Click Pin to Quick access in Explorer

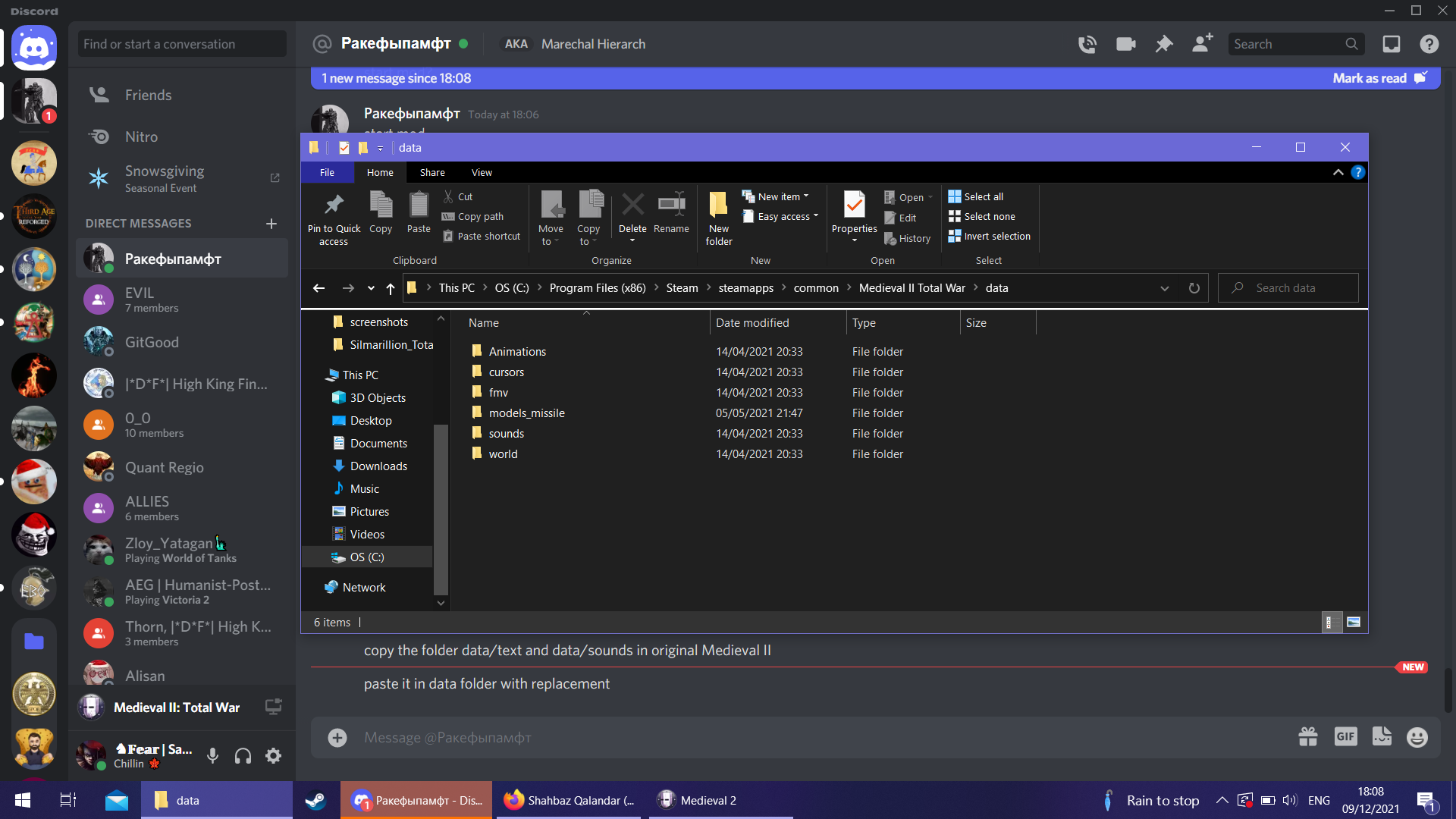(334, 219)
